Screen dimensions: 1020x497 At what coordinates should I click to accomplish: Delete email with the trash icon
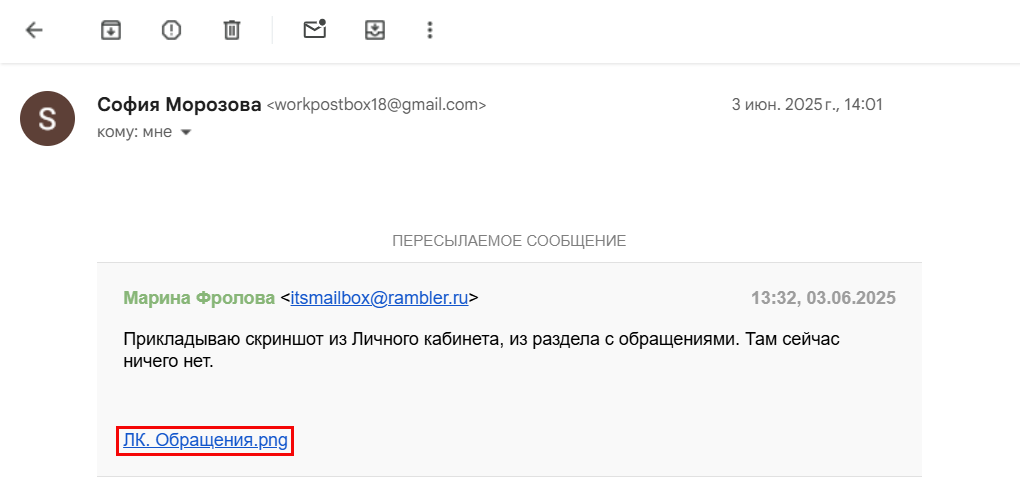point(231,30)
